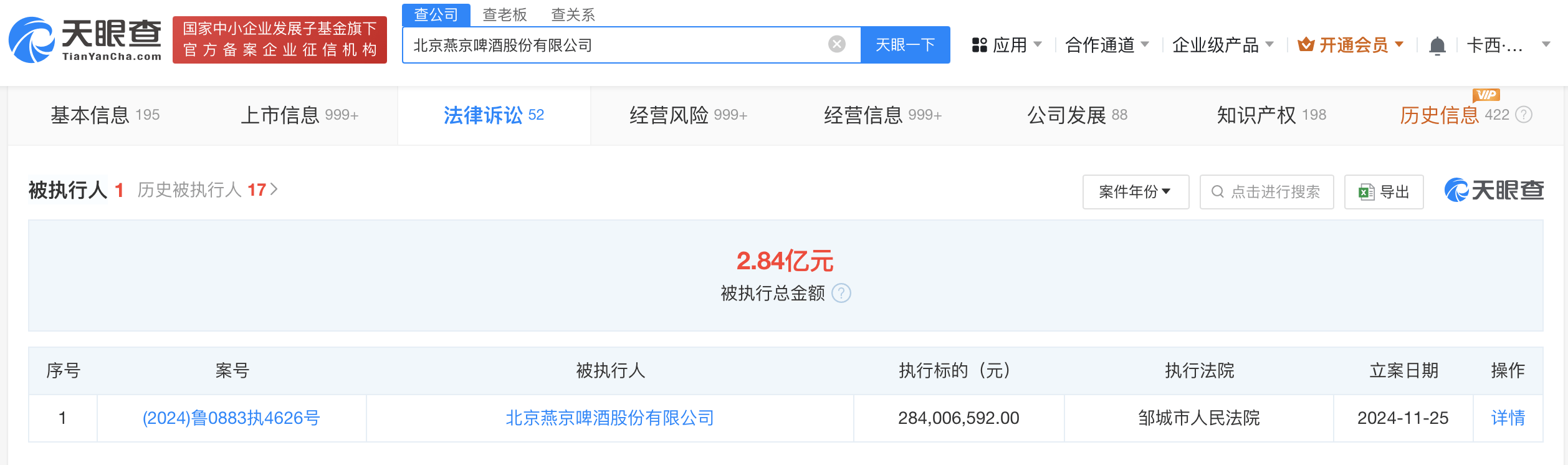
Task: Click the 案号 column header
Action: tap(232, 371)
